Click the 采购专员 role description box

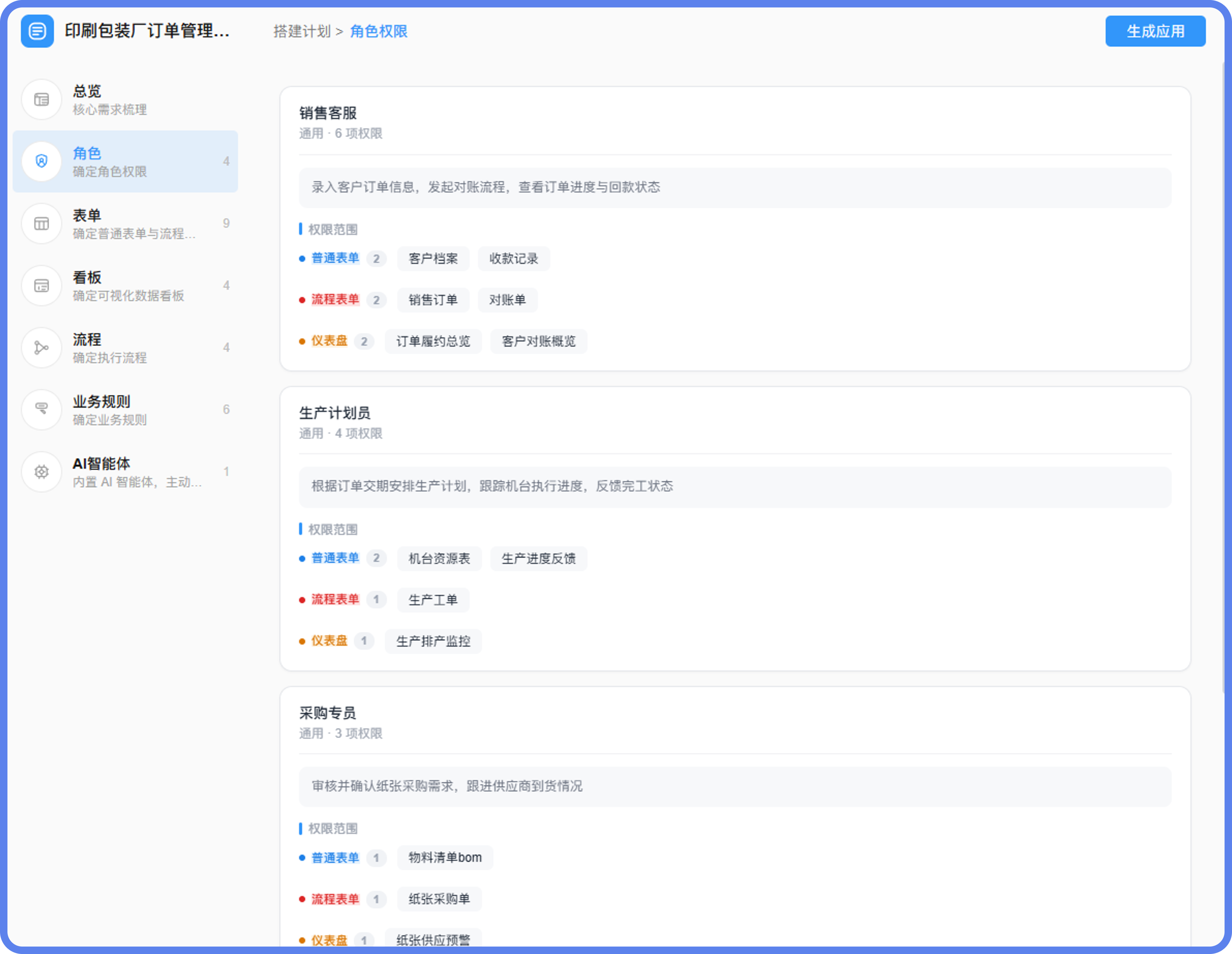tap(735, 786)
